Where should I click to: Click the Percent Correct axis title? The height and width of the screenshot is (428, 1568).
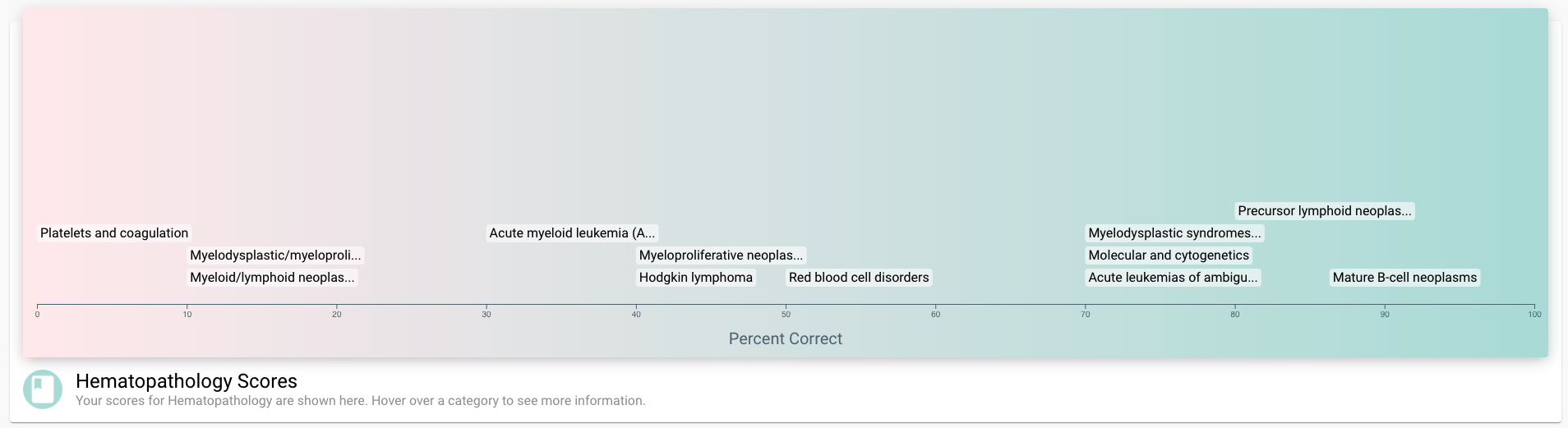point(785,338)
